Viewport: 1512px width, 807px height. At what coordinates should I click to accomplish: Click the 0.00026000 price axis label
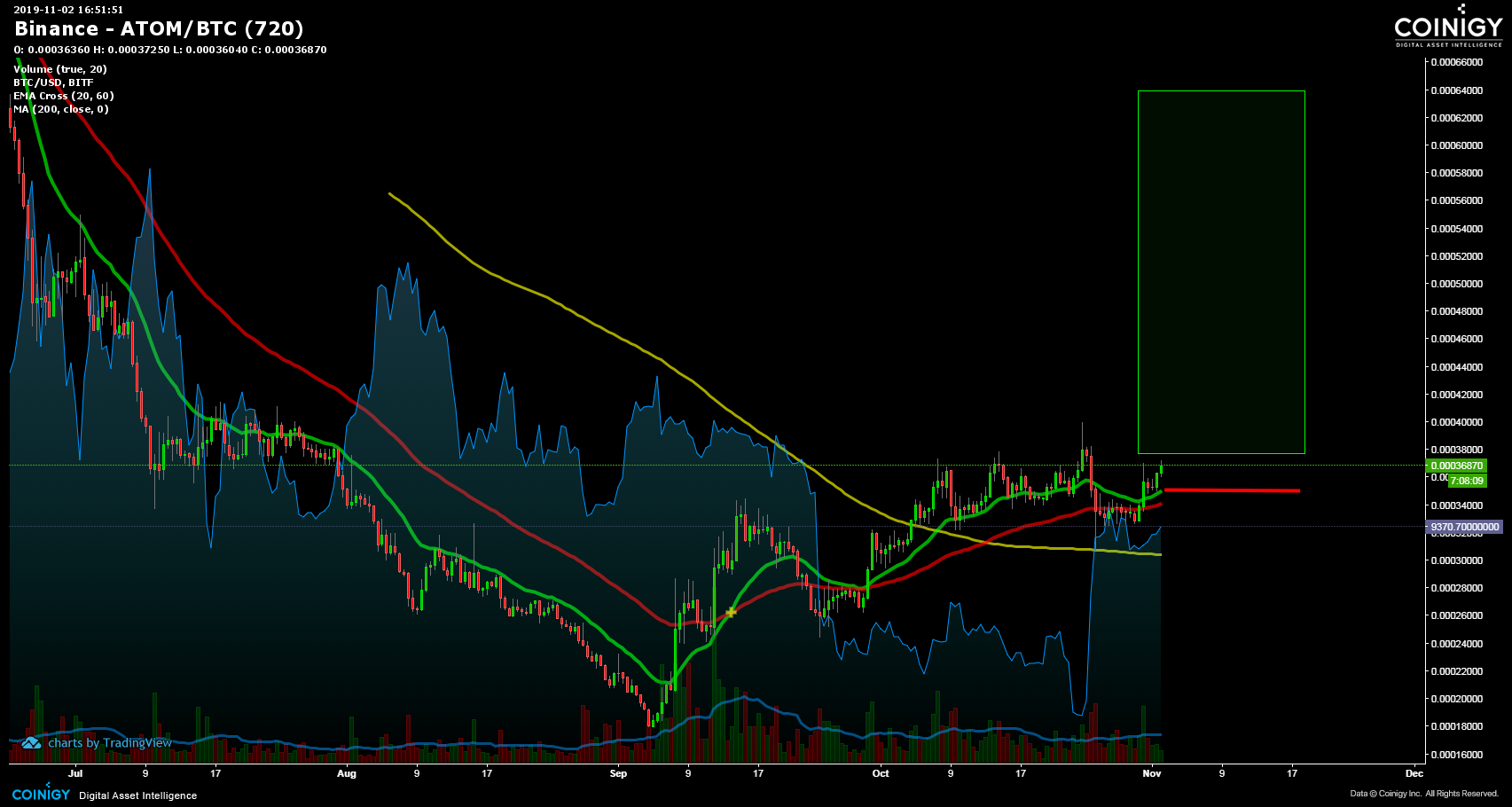(x=1456, y=615)
